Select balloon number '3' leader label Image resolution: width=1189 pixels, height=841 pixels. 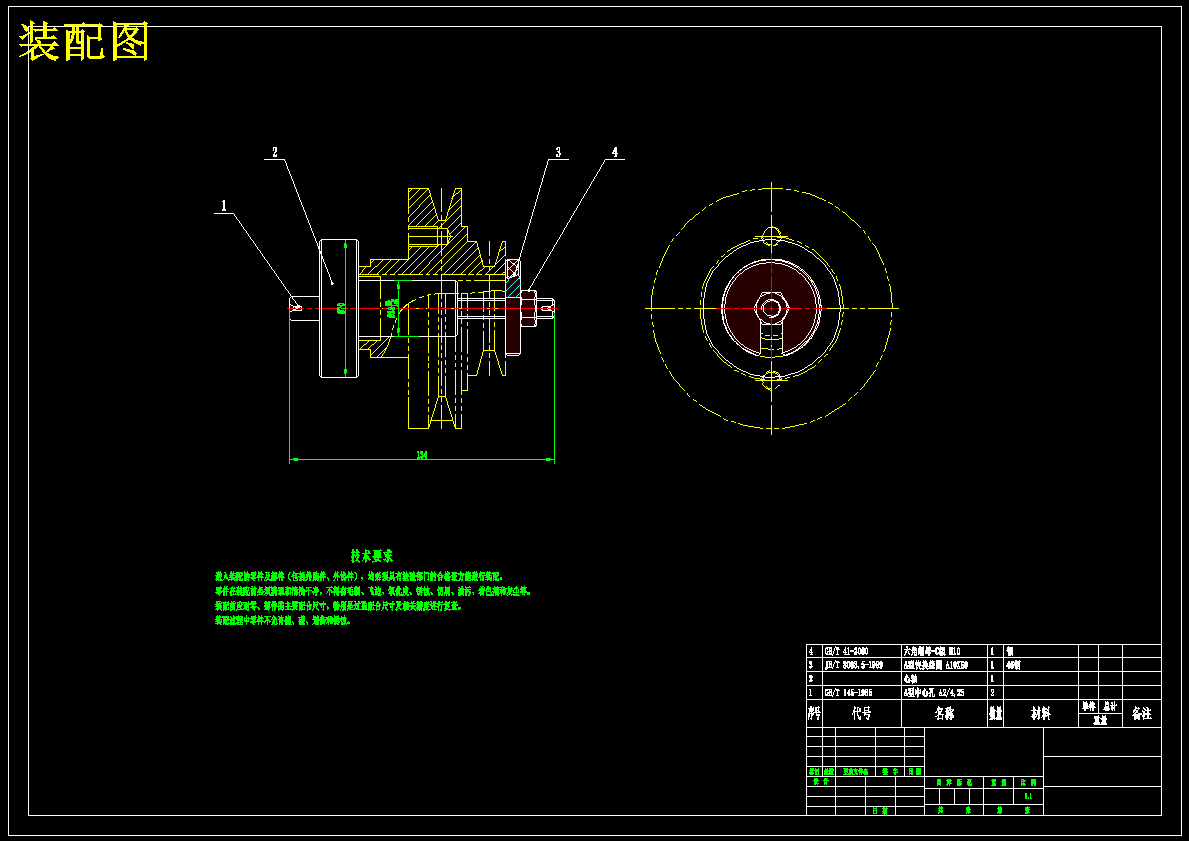click(558, 152)
